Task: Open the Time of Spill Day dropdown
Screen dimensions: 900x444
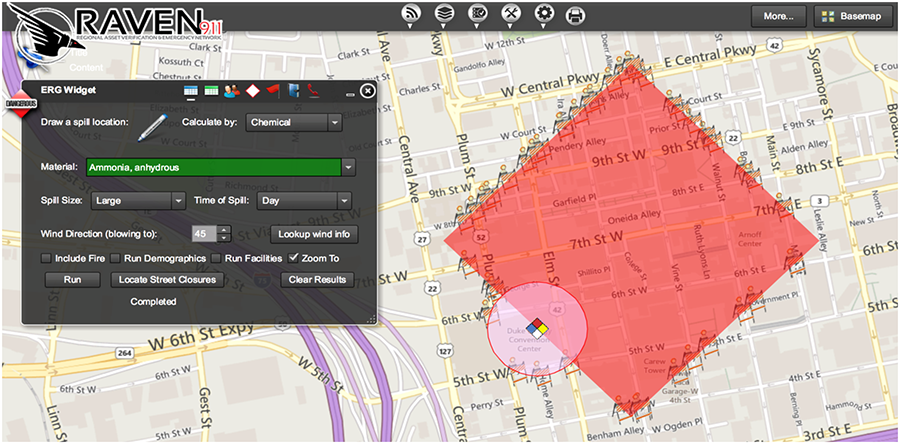Action: 304,201
